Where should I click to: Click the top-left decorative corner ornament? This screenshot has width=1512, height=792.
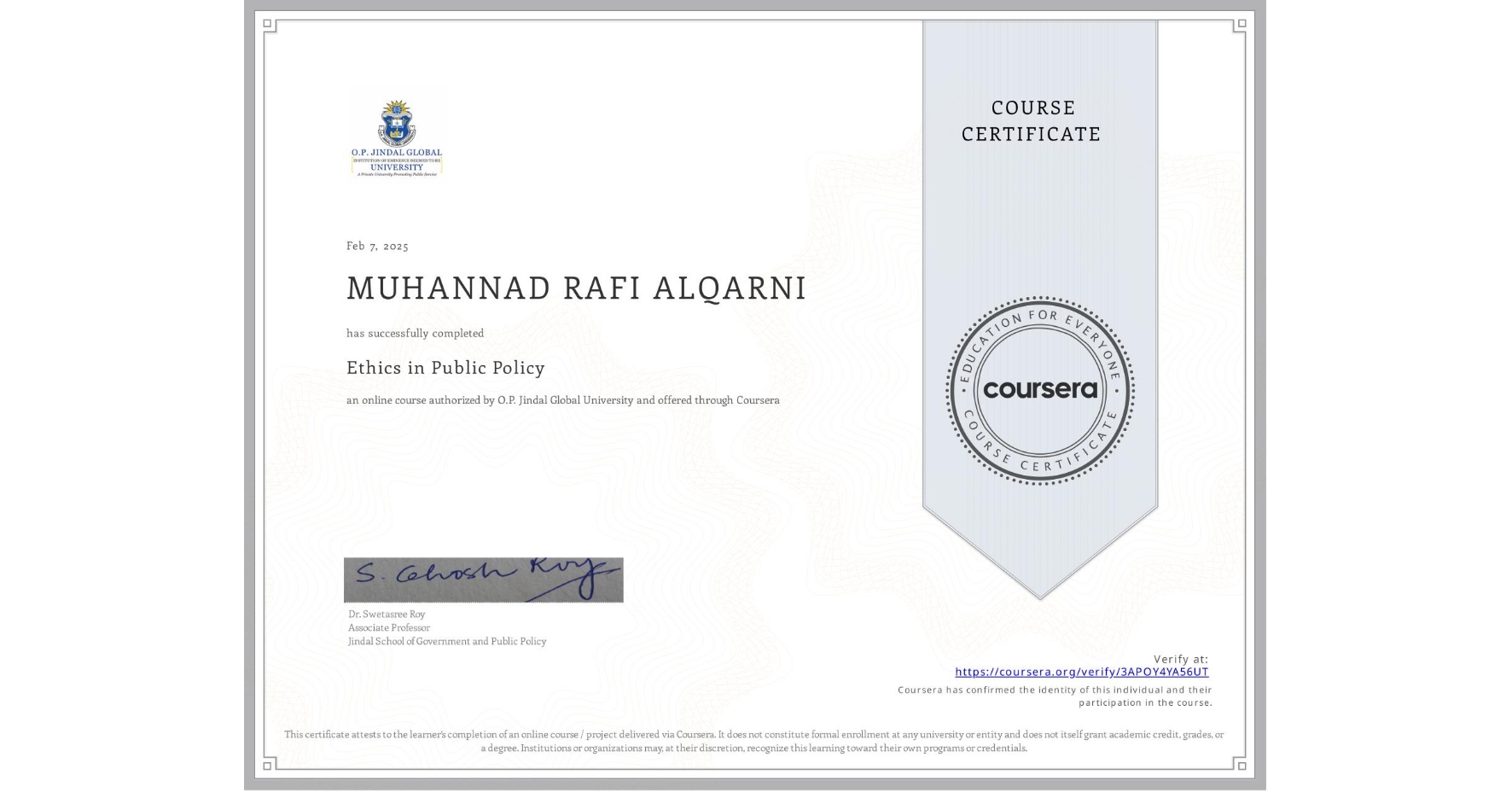pos(269,26)
